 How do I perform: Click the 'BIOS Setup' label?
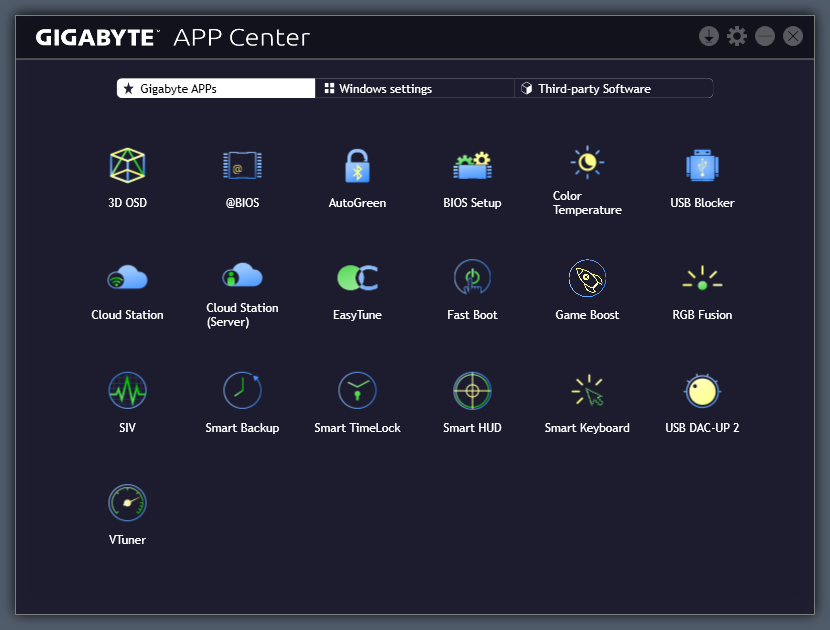tap(472, 203)
